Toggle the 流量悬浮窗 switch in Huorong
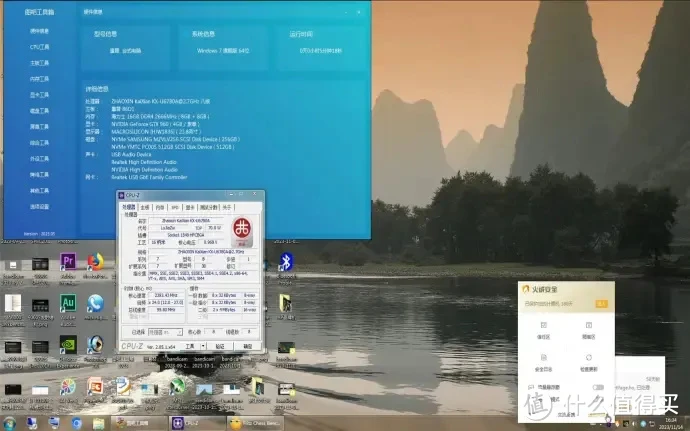 coord(598,387)
